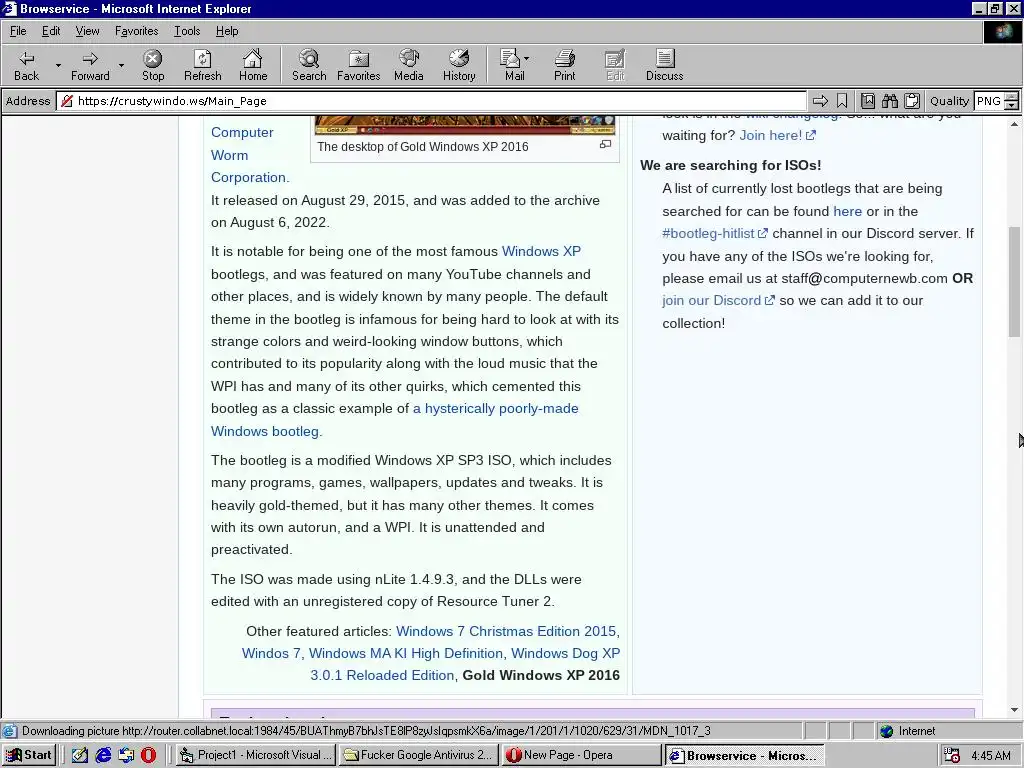
Task: Launch Opera from quick launch bar
Action: pyautogui.click(x=149, y=755)
